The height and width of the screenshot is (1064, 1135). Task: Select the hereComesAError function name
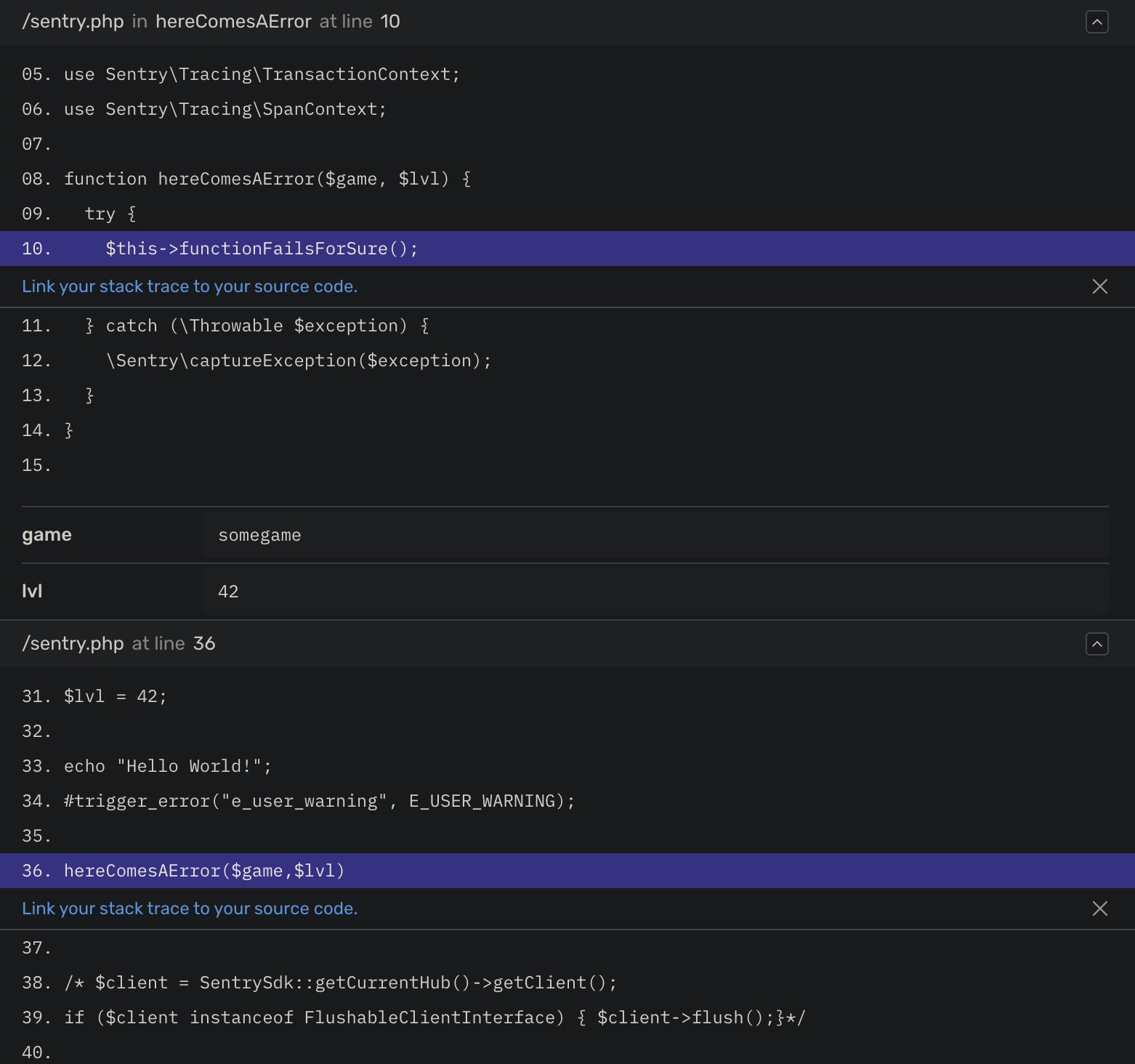pyautogui.click(x=234, y=22)
